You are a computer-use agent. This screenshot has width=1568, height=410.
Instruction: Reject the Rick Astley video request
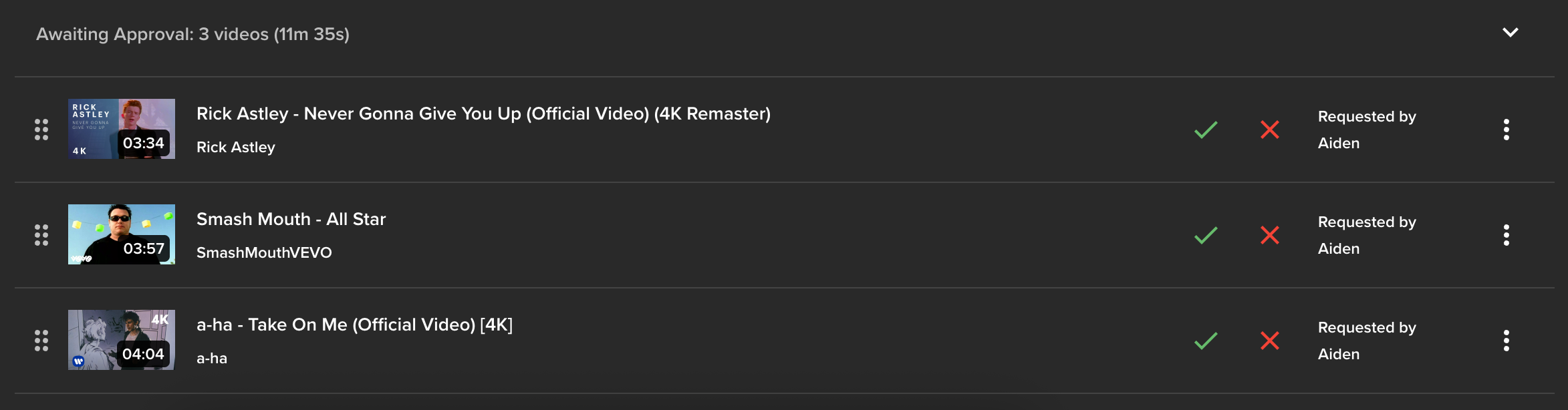1270,130
